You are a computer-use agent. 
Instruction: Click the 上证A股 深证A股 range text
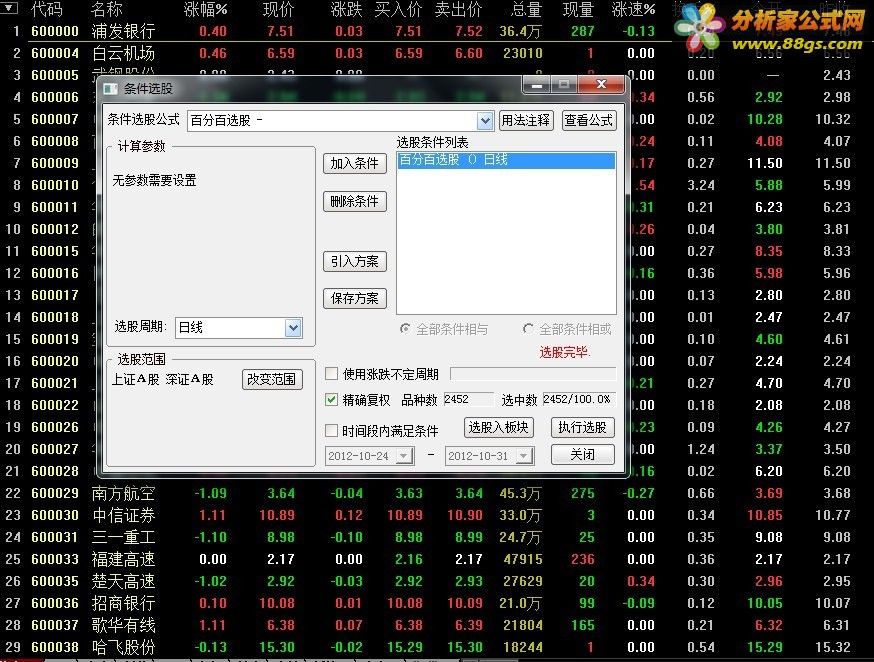[163, 379]
